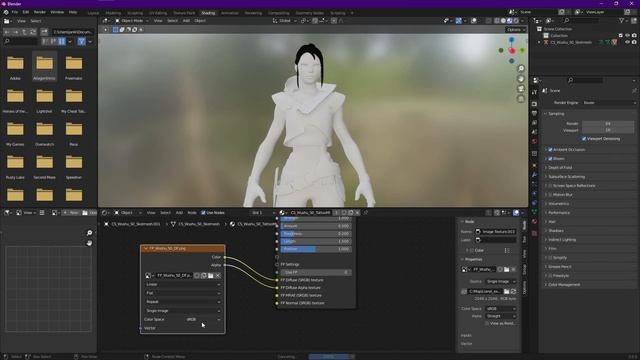
Task: Open the File menu
Action: click(x=15, y=13)
